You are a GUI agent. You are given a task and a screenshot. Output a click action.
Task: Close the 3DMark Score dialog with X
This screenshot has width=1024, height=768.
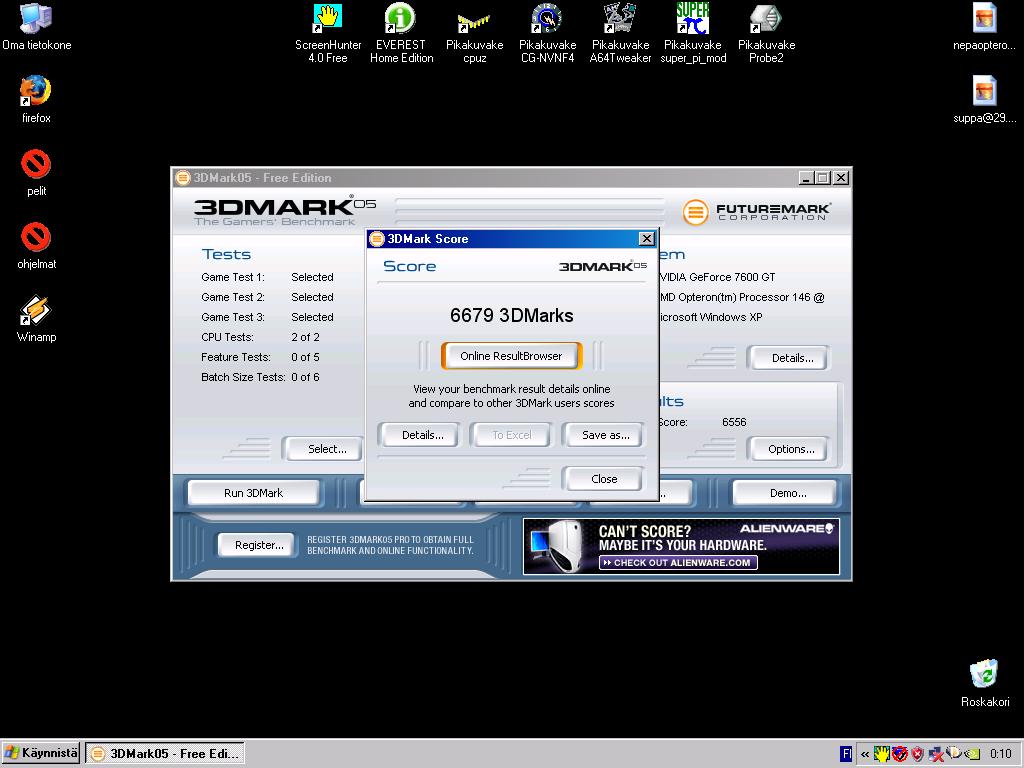pos(647,238)
